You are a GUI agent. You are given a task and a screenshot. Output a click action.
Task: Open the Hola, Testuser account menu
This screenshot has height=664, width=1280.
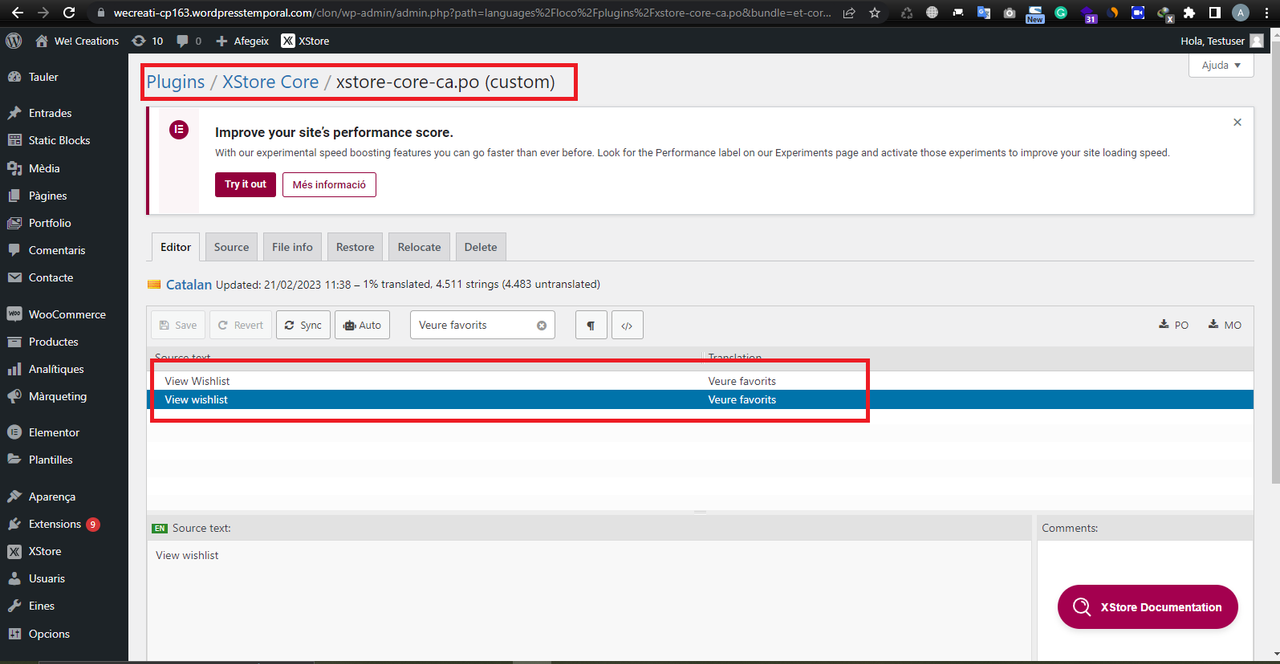(x=1222, y=41)
